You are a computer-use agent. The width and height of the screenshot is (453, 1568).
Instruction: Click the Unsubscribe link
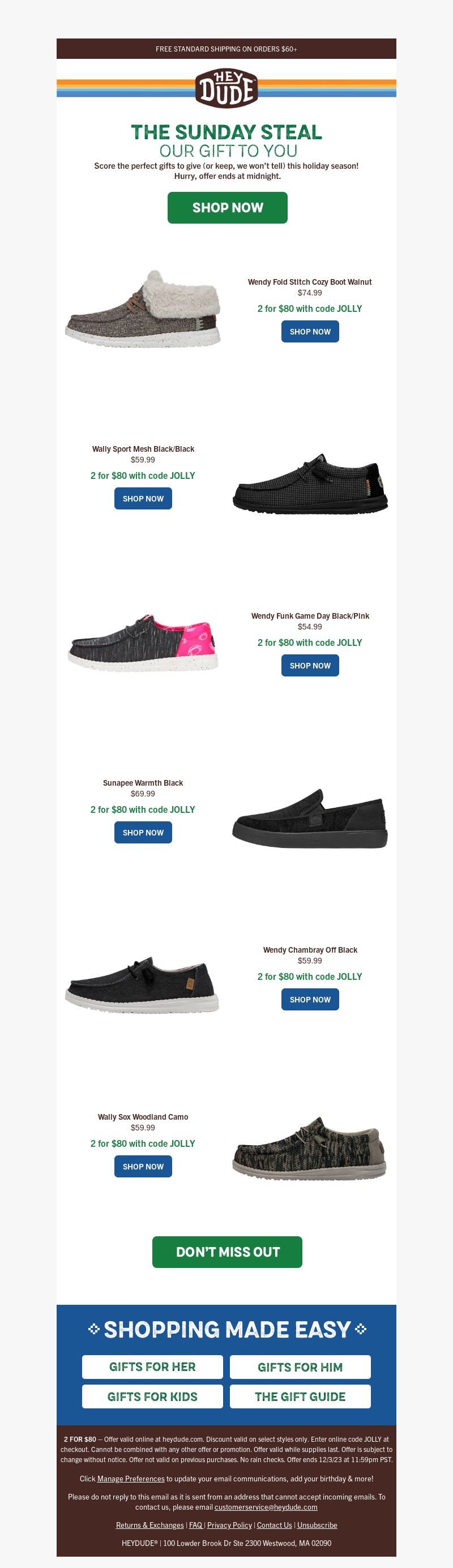pyautogui.click(x=317, y=1525)
